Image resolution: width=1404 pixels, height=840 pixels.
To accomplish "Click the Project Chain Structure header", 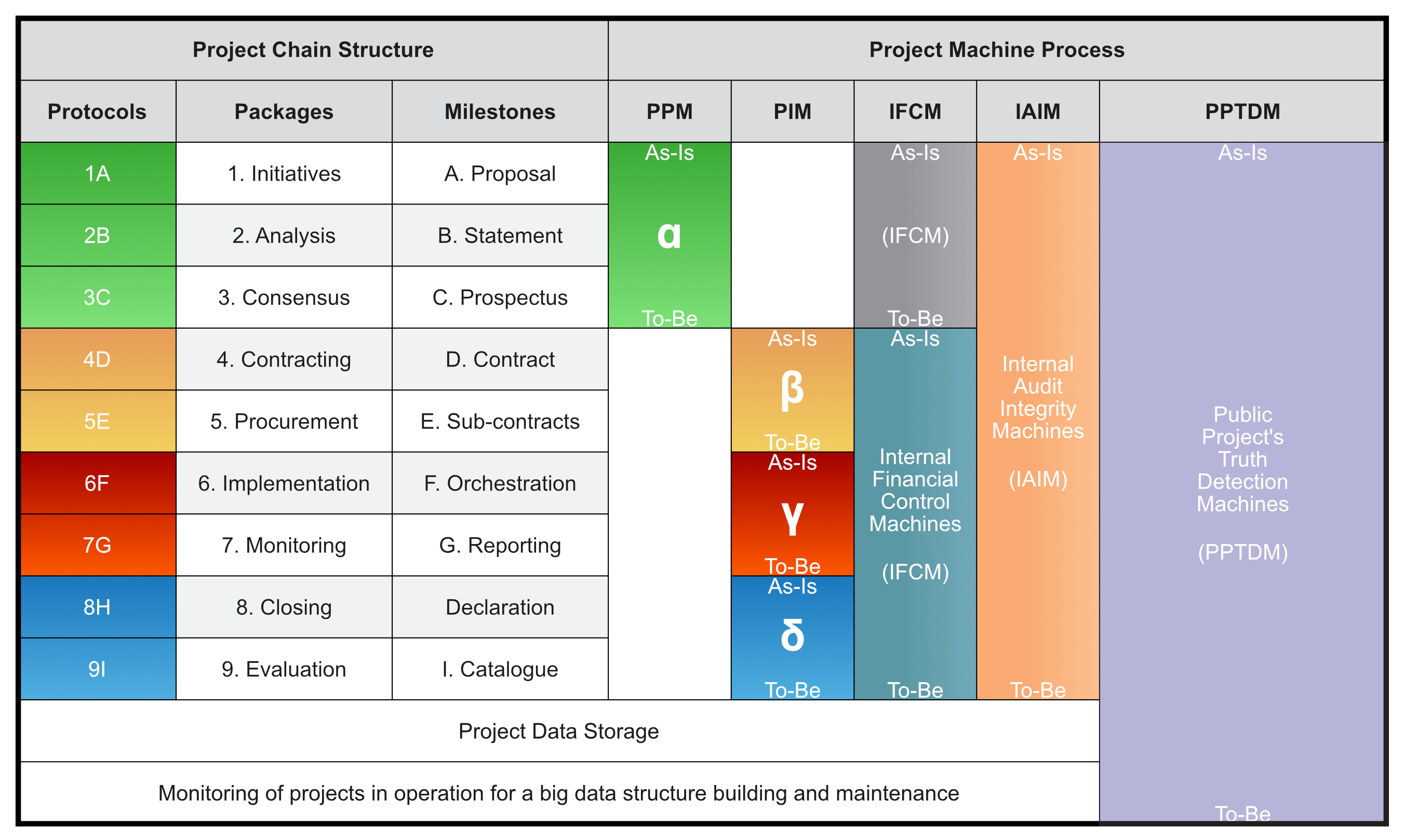I will point(314,50).
